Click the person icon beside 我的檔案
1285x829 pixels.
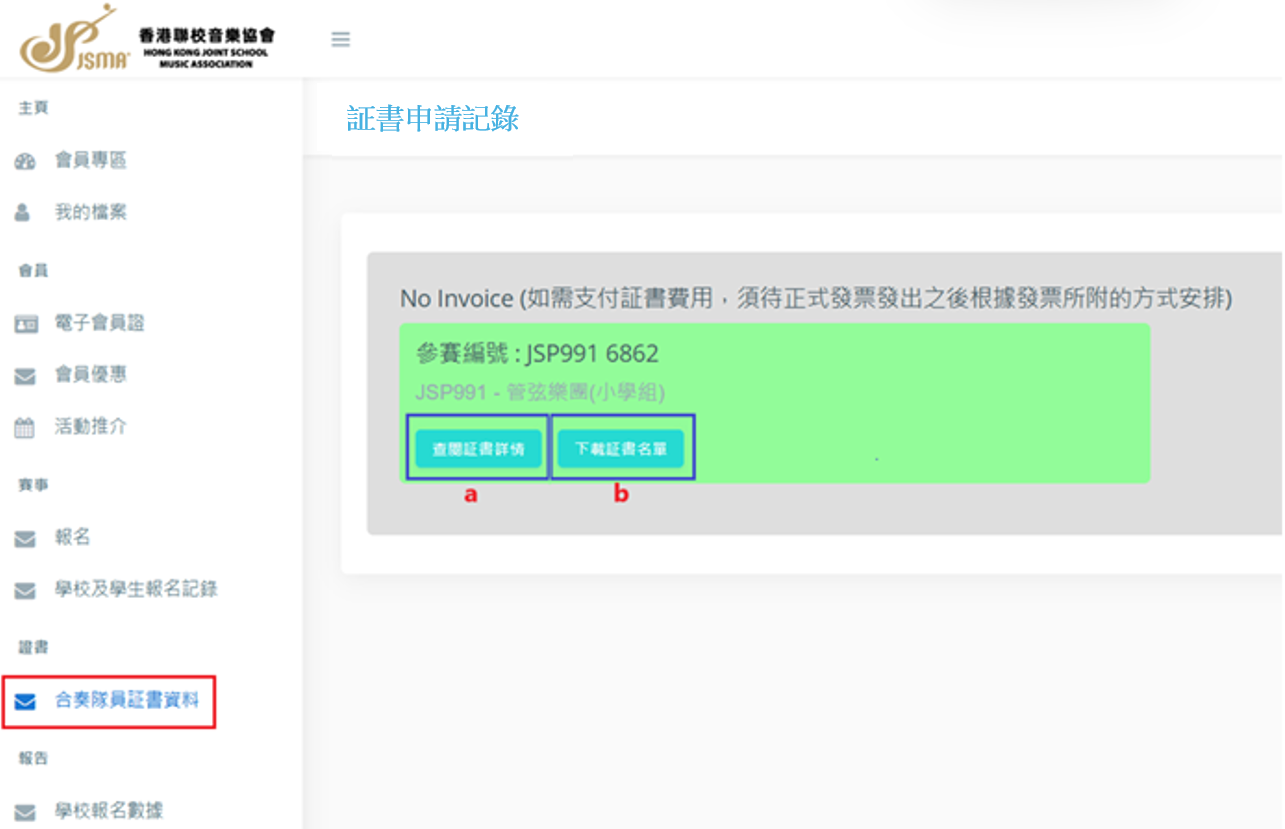pyautogui.click(x=23, y=213)
